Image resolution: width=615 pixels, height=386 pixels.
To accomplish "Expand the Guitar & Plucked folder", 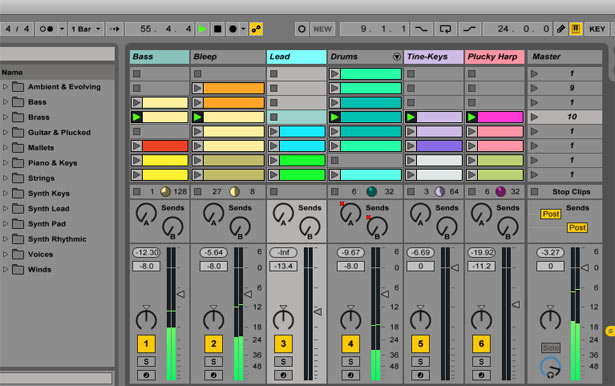I will [x=5, y=132].
